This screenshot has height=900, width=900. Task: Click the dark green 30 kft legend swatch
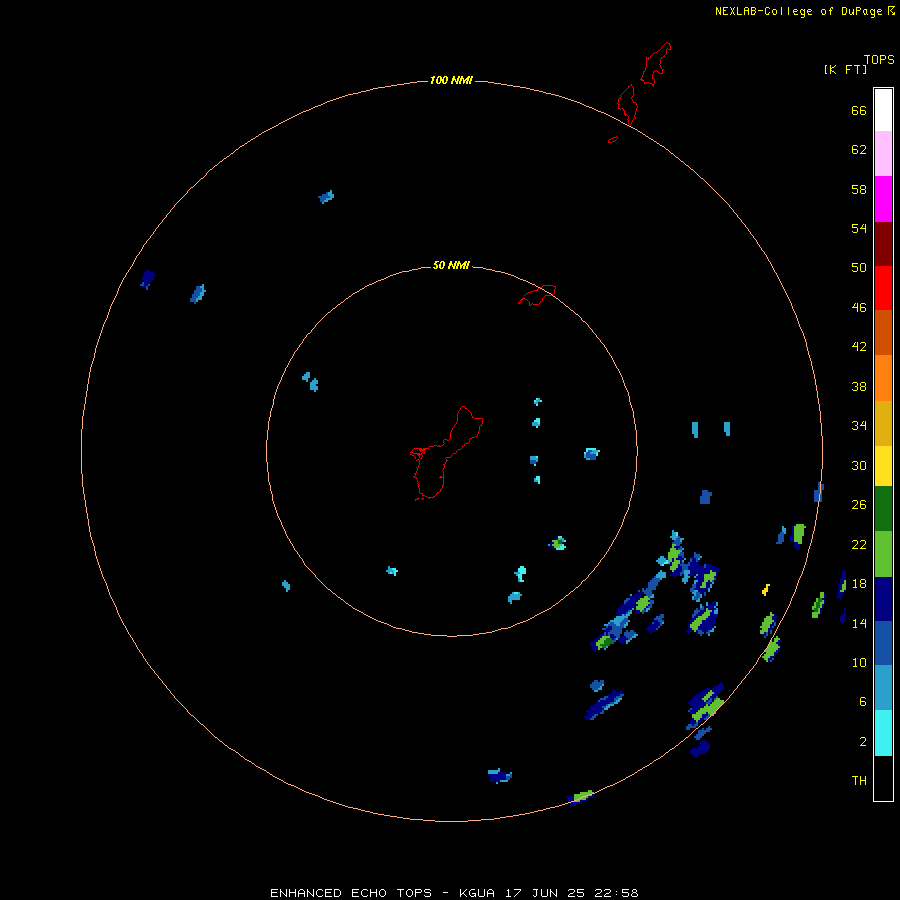coord(883,509)
